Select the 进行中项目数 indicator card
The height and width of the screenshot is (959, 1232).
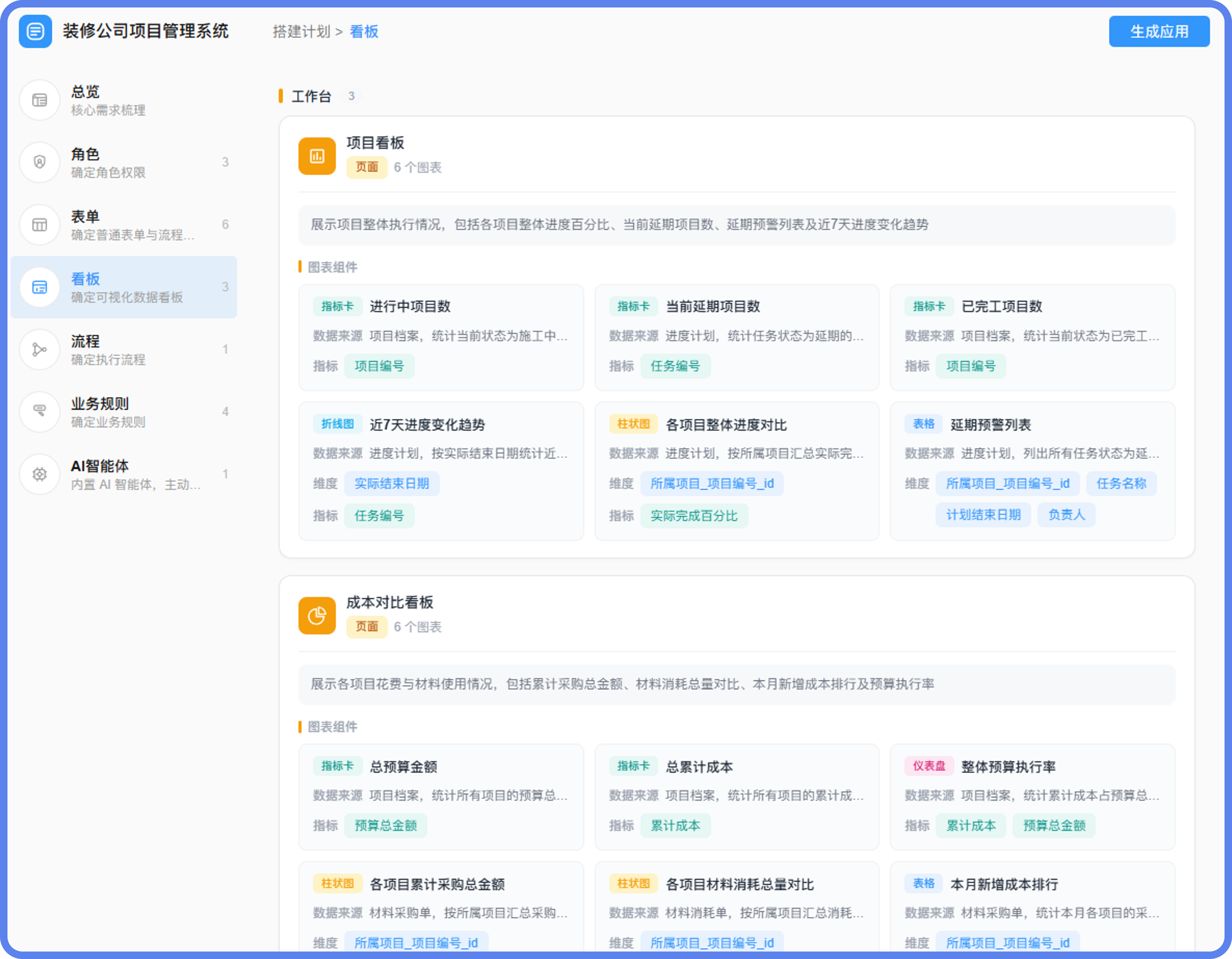pyautogui.click(x=441, y=337)
